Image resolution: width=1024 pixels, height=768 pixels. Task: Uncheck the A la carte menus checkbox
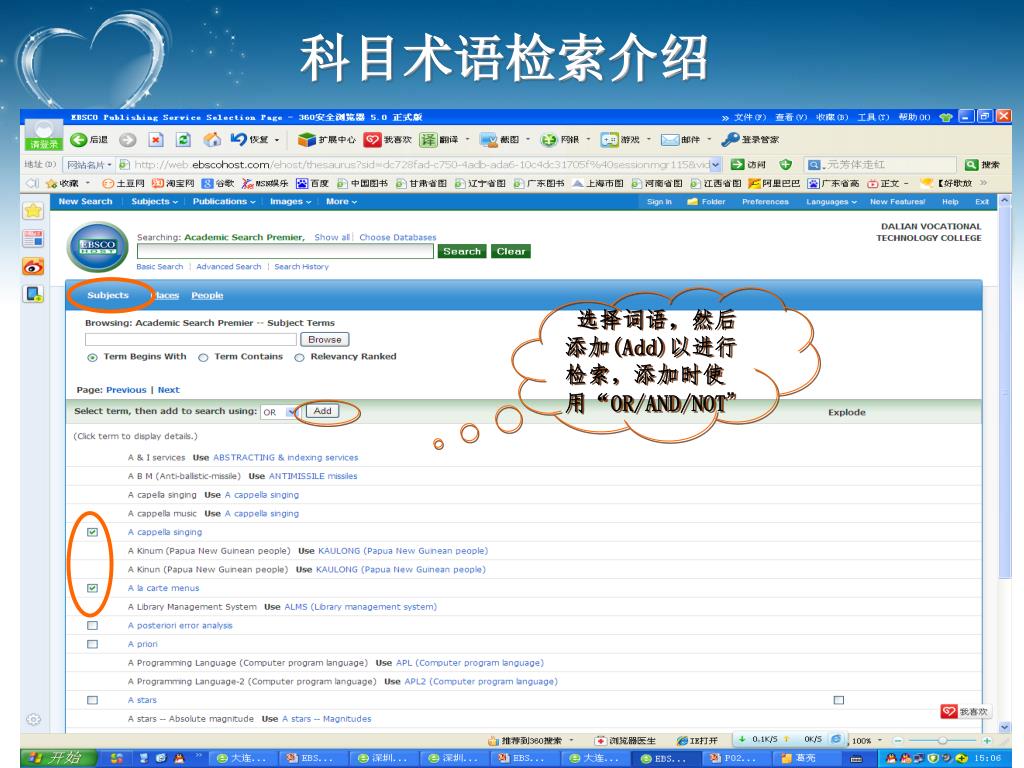93,588
